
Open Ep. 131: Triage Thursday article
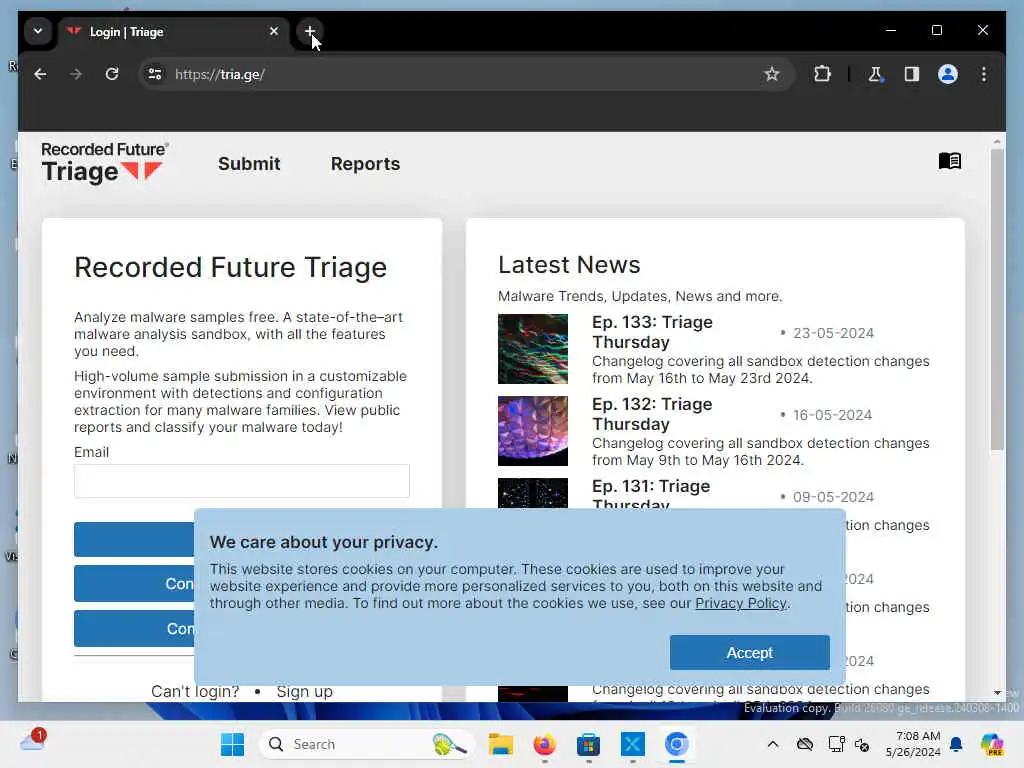click(651, 494)
